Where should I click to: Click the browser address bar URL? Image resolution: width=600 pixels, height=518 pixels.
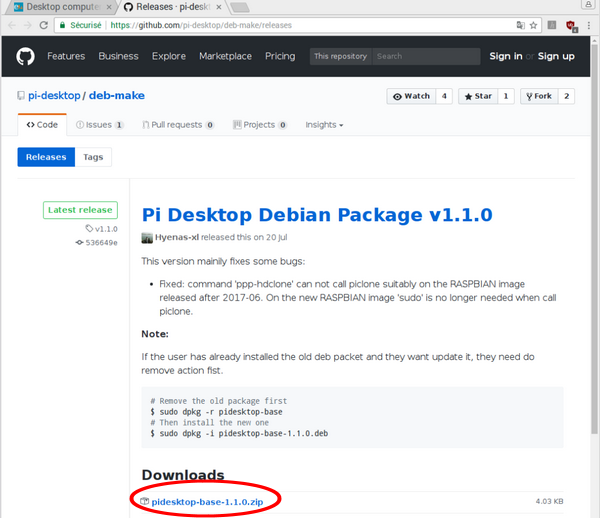click(201, 25)
